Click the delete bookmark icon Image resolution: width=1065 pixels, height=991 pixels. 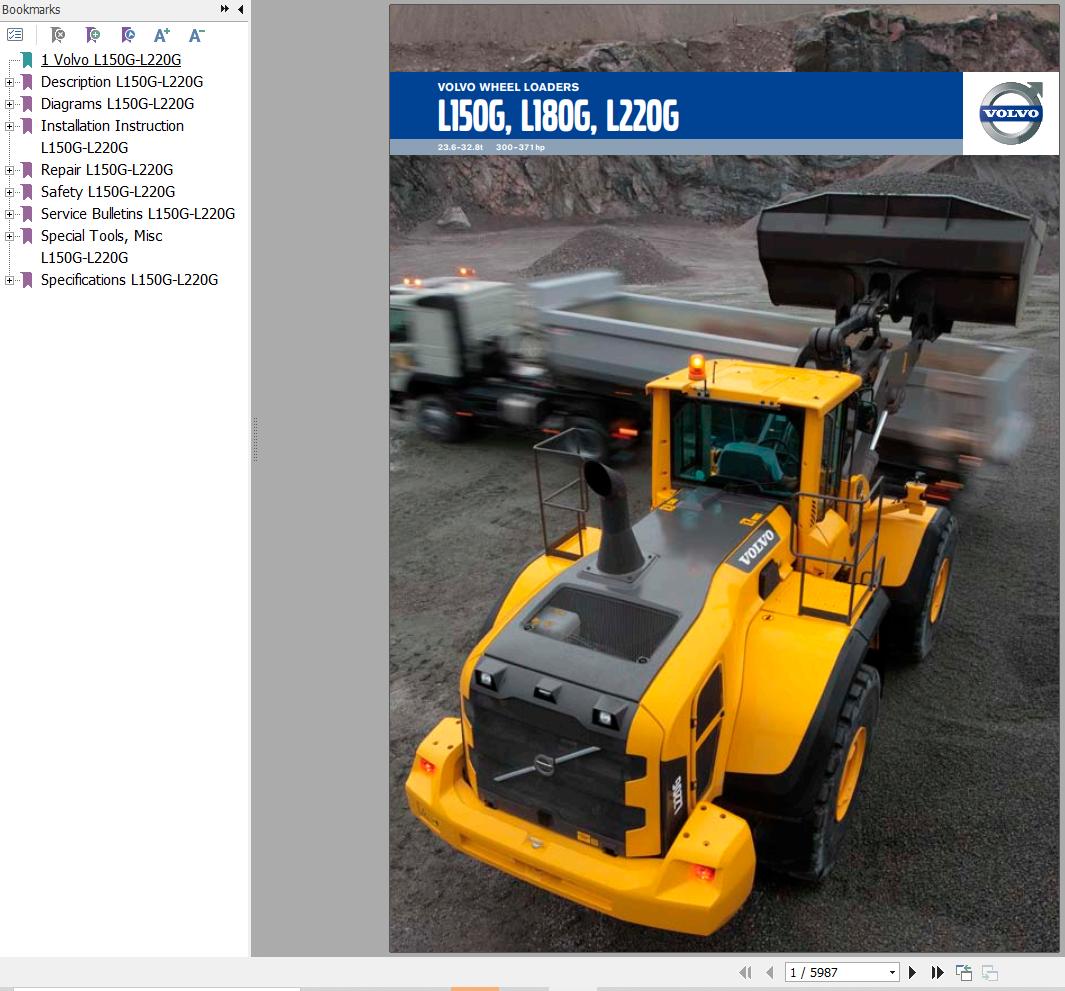[x=58, y=35]
